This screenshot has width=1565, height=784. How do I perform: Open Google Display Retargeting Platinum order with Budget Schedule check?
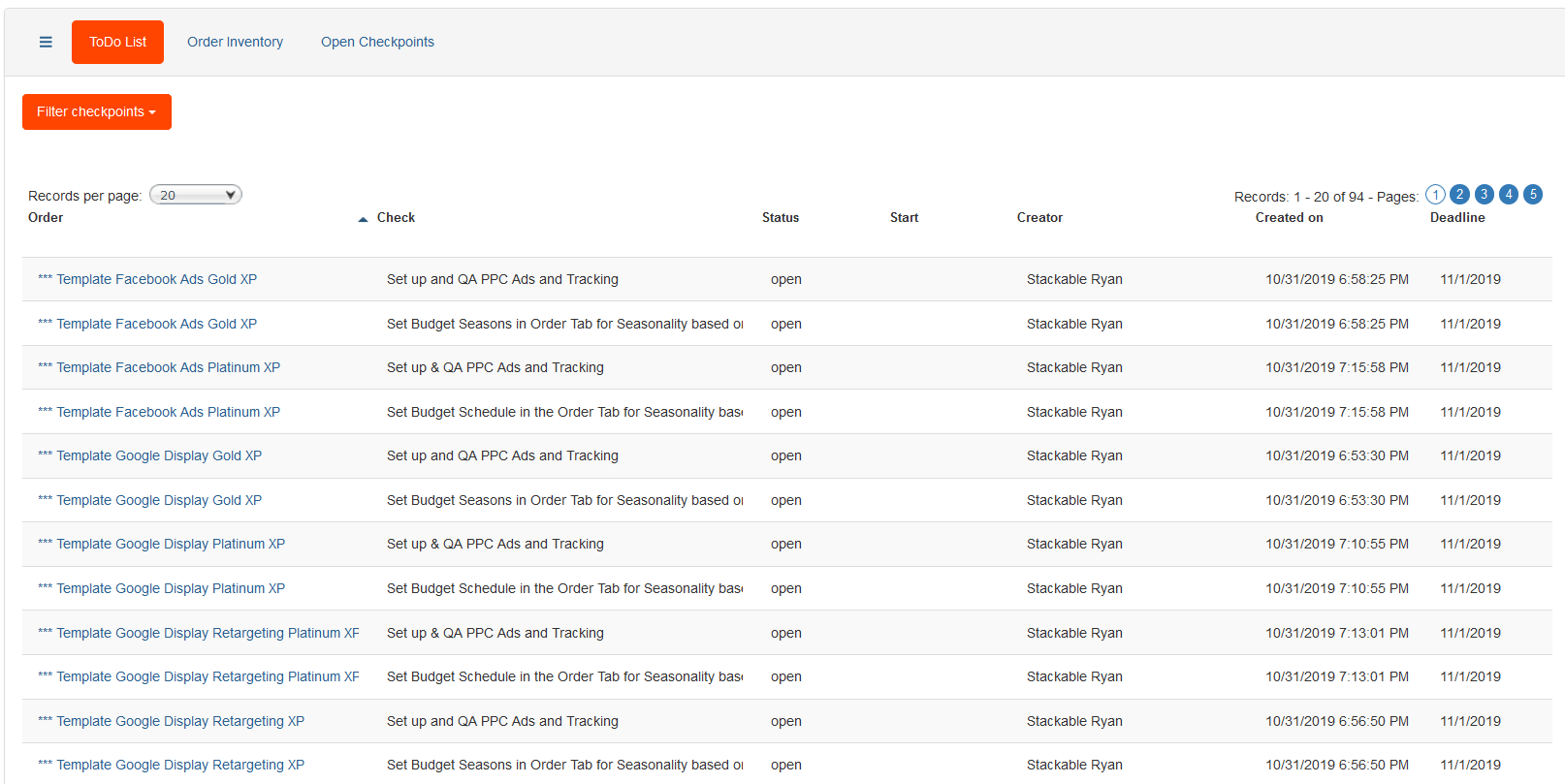tap(199, 676)
